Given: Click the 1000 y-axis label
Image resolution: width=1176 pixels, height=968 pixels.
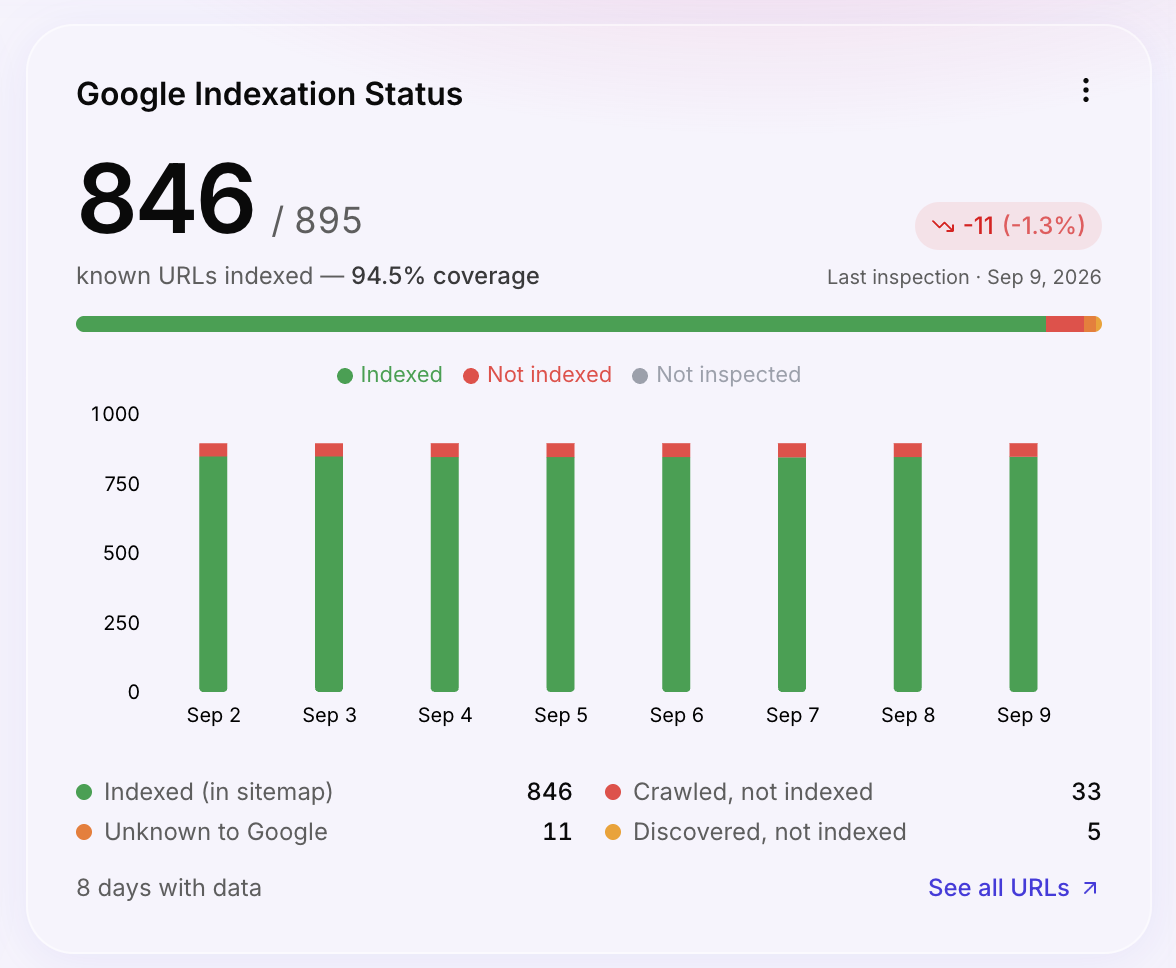Looking at the screenshot, I should click(115, 414).
